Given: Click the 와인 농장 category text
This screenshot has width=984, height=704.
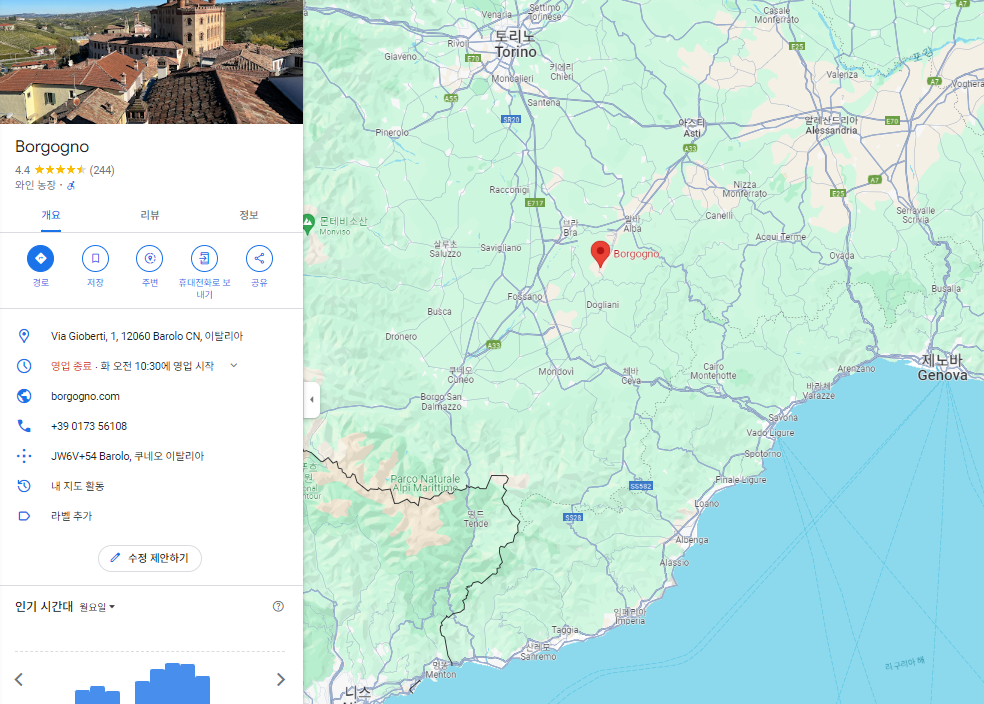Looking at the screenshot, I should [x=35, y=185].
